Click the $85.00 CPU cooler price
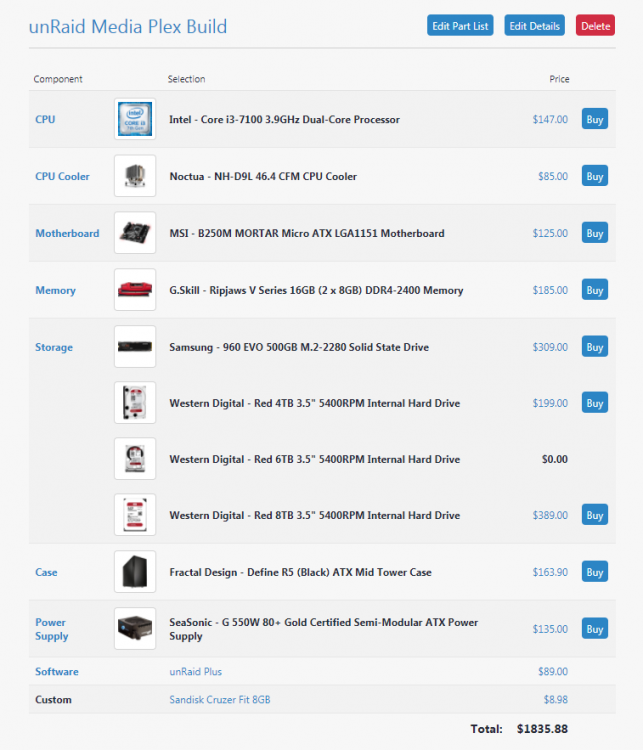Viewport: 643px width, 750px height. (x=553, y=176)
